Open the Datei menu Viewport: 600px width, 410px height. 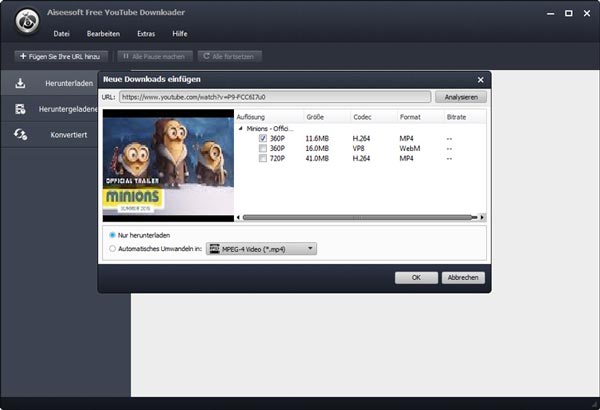pyautogui.click(x=62, y=34)
